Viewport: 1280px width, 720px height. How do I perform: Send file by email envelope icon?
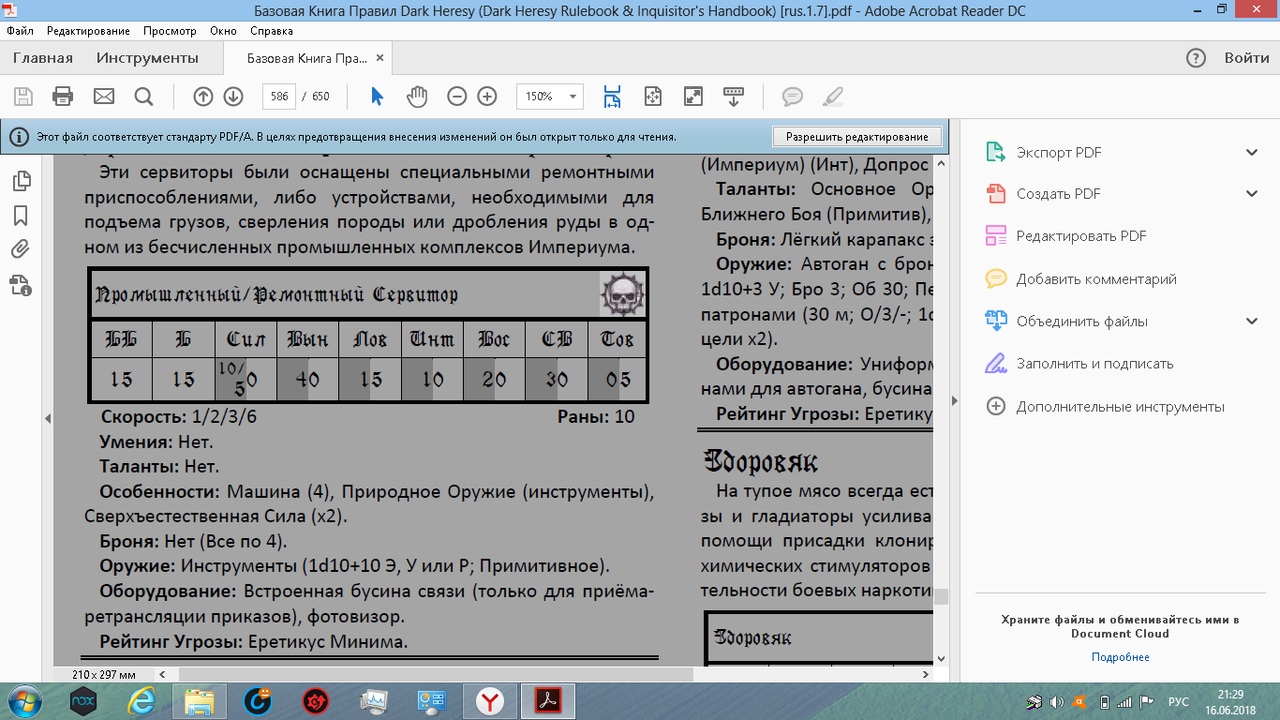click(104, 96)
